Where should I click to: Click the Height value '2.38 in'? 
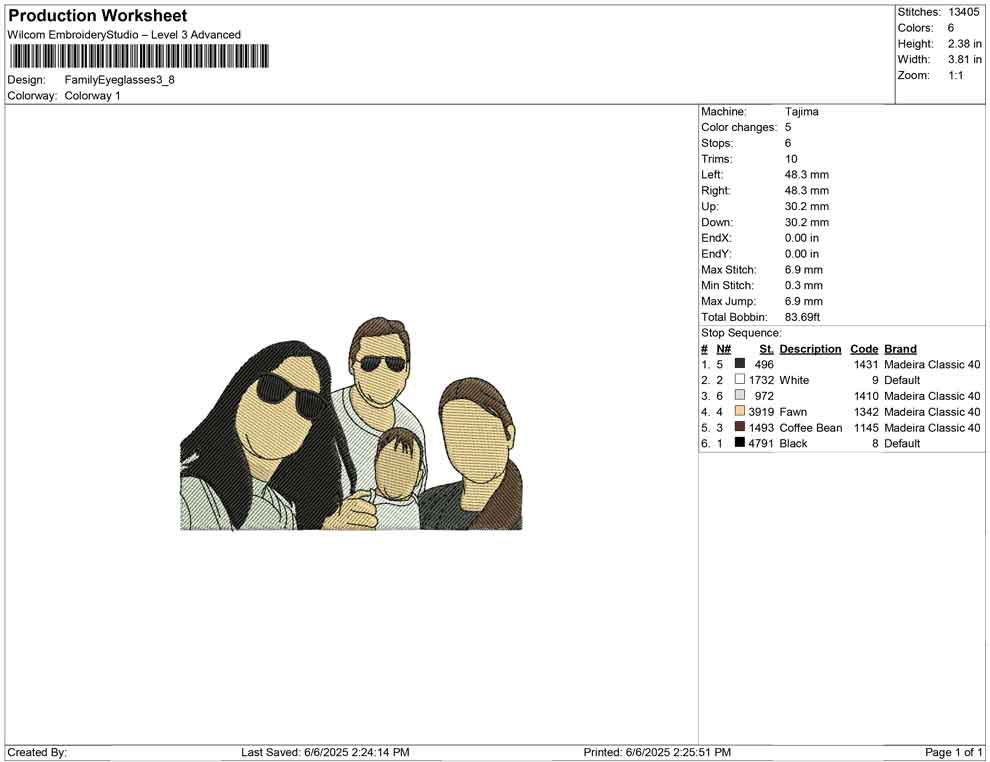(x=964, y=44)
